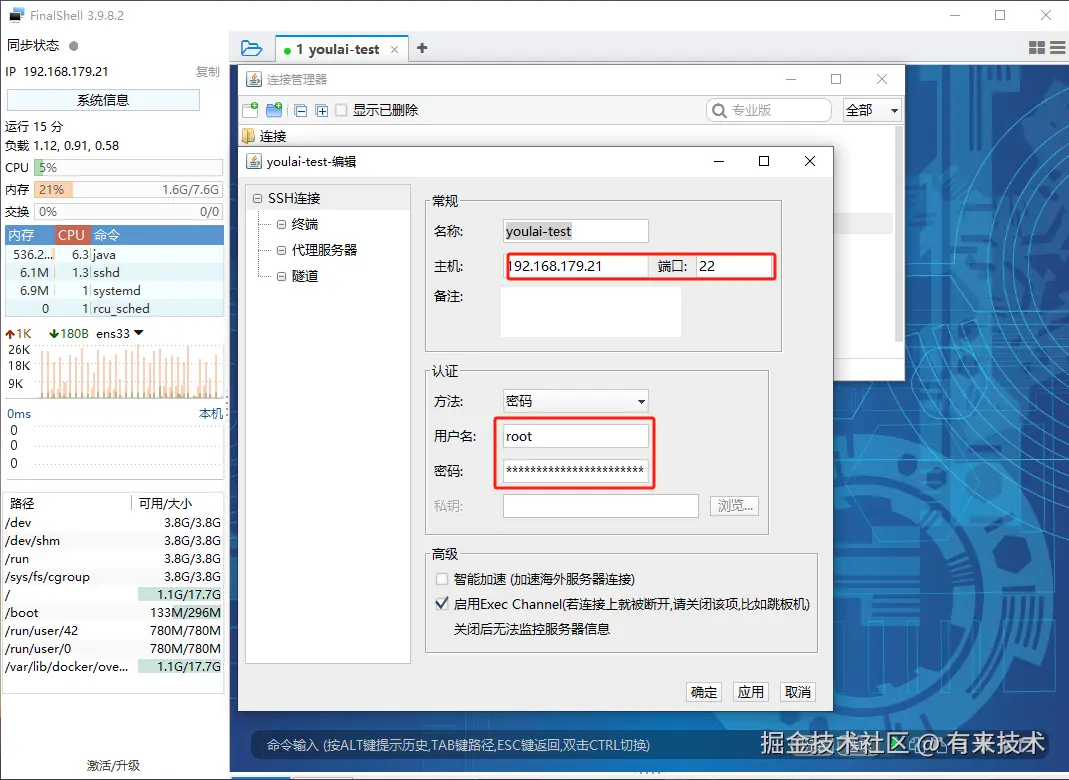Expand all groups in connection manager toolbar
This screenshot has width=1069, height=780.
(x=321, y=110)
